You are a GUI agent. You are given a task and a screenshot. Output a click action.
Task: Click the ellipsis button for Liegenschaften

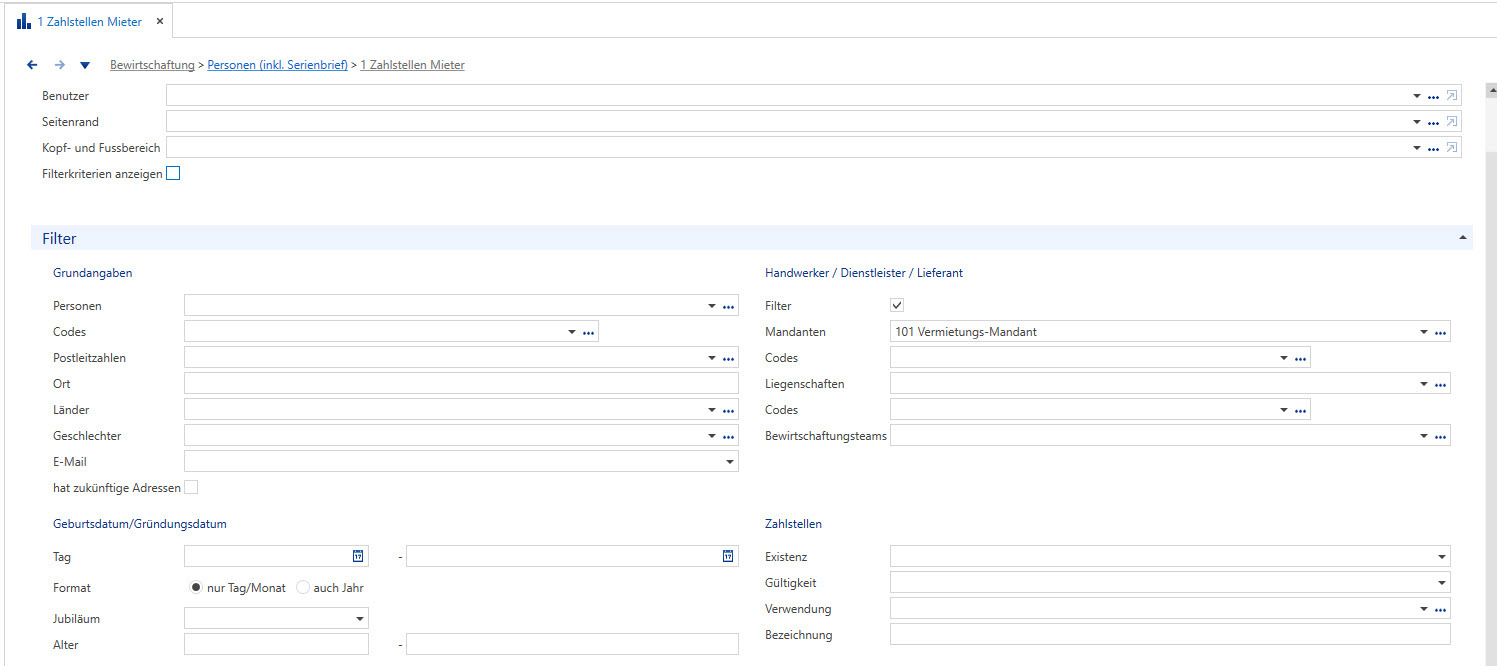[x=1440, y=384]
